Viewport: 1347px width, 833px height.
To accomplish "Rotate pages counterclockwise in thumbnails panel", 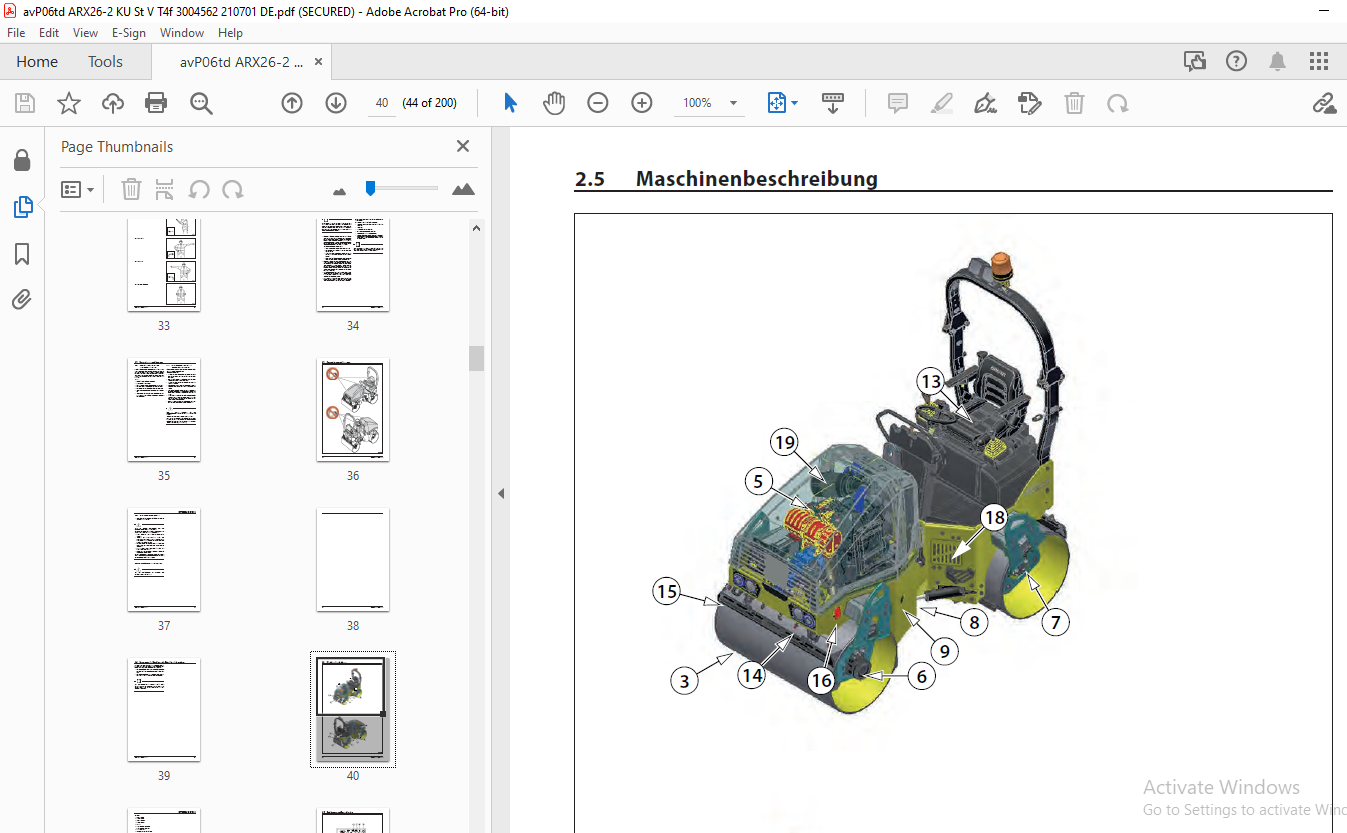I will [199, 189].
